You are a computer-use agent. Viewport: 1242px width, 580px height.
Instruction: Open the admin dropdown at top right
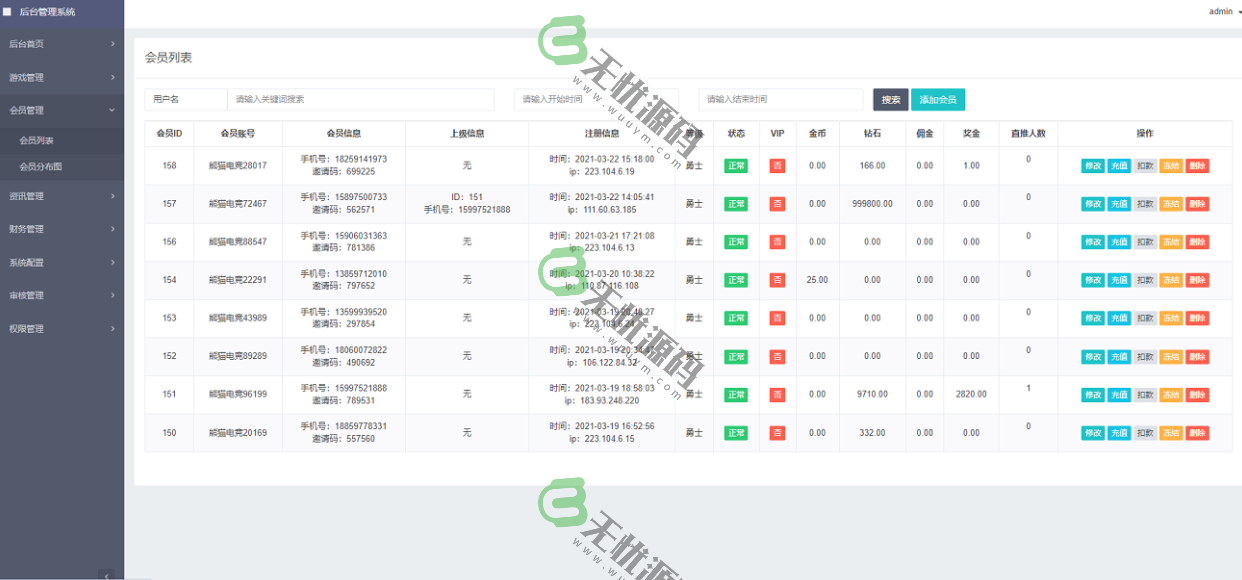(1224, 12)
